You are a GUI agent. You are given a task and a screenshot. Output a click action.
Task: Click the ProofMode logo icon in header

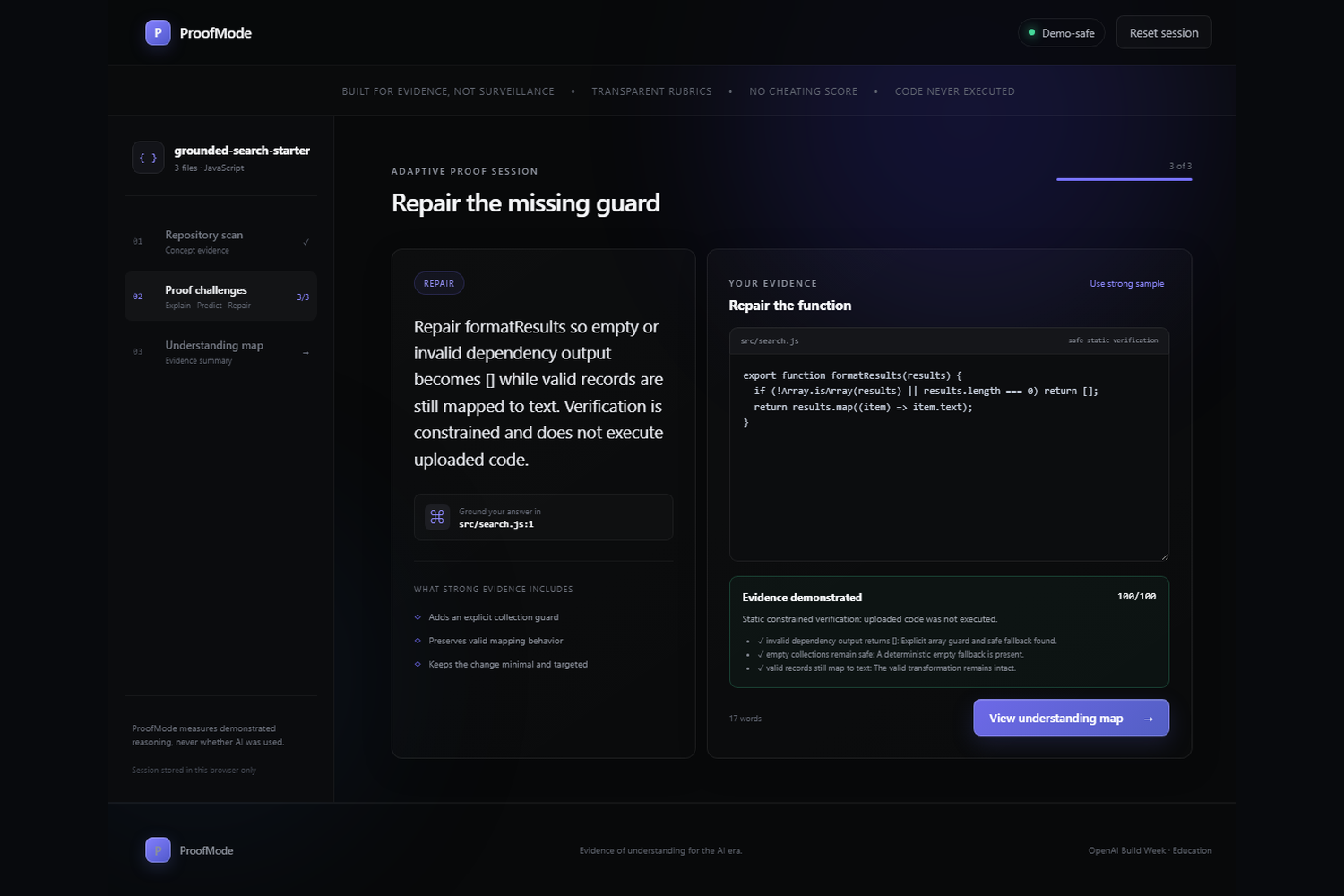(x=158, y=33)
